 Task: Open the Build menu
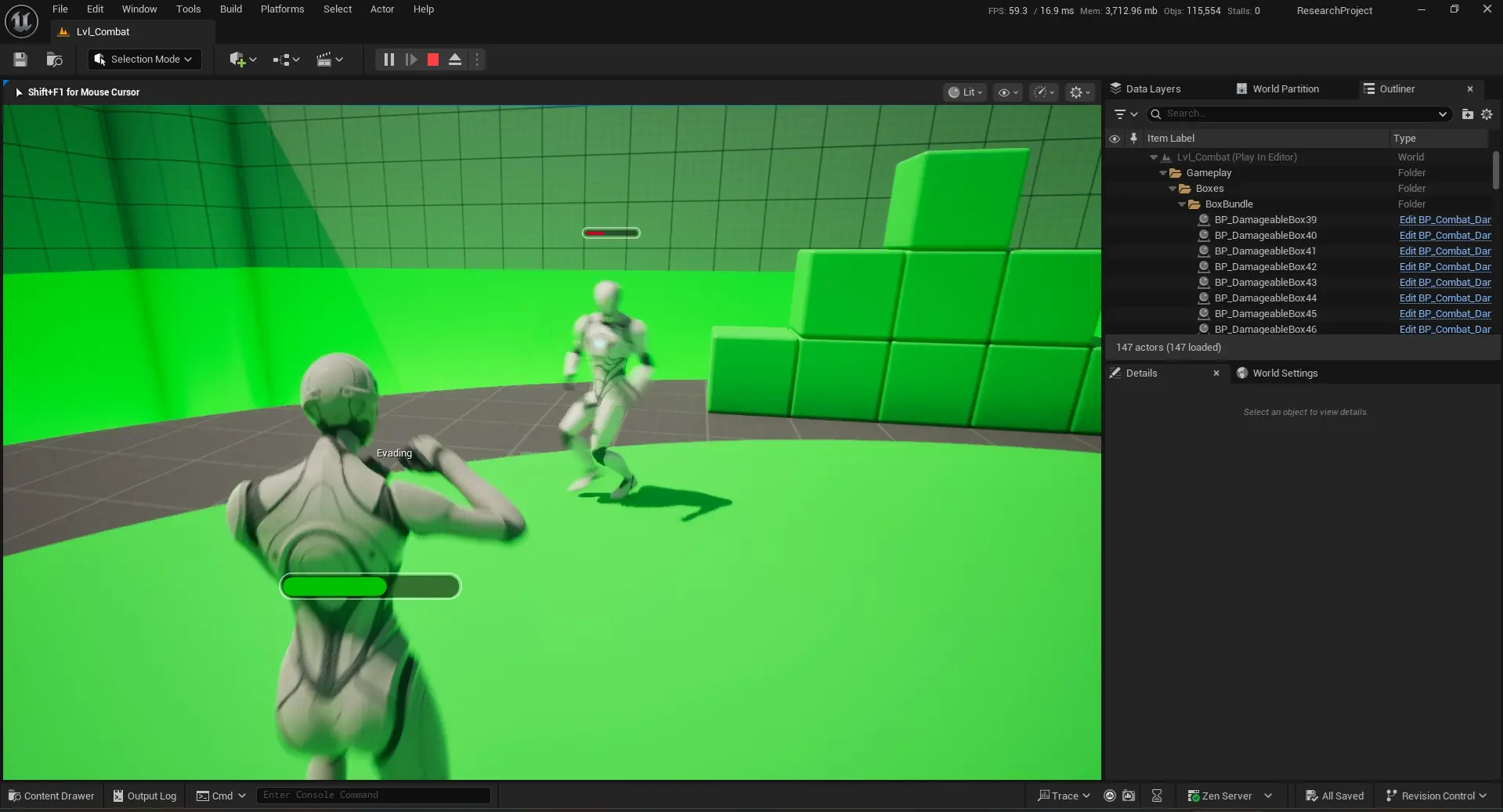(x=230, y=9)
